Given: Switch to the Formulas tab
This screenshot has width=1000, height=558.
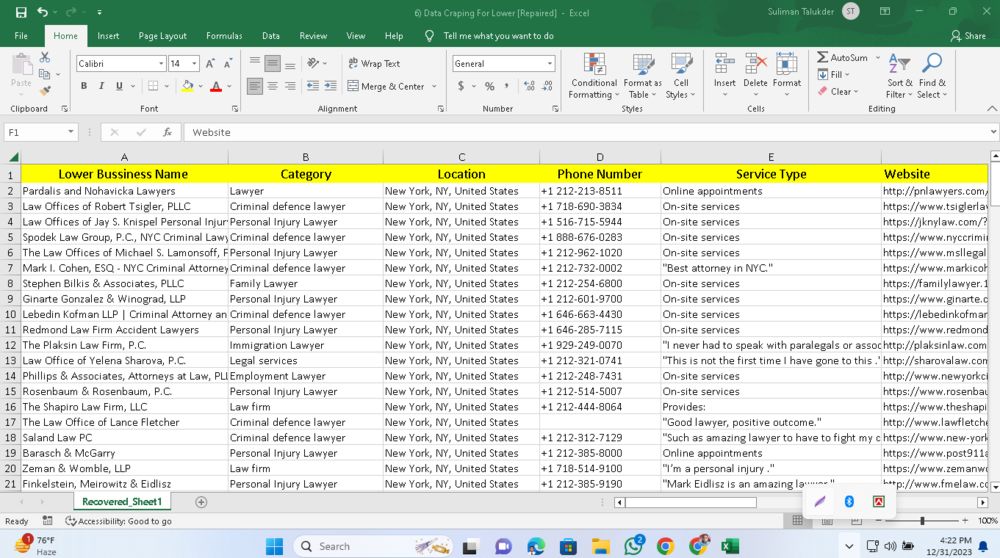Looking at the screenshot, I should click(x=224, y=36).
